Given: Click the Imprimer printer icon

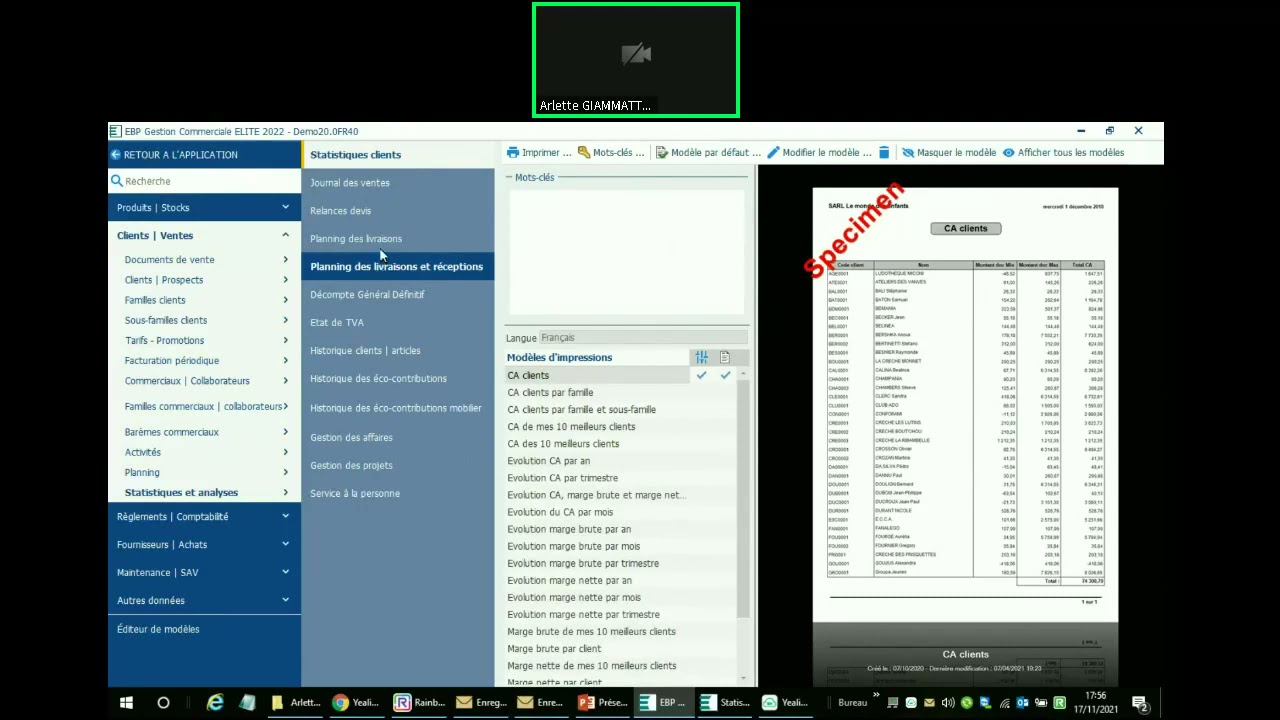Looking at the screenshot, I should [512, 153].
